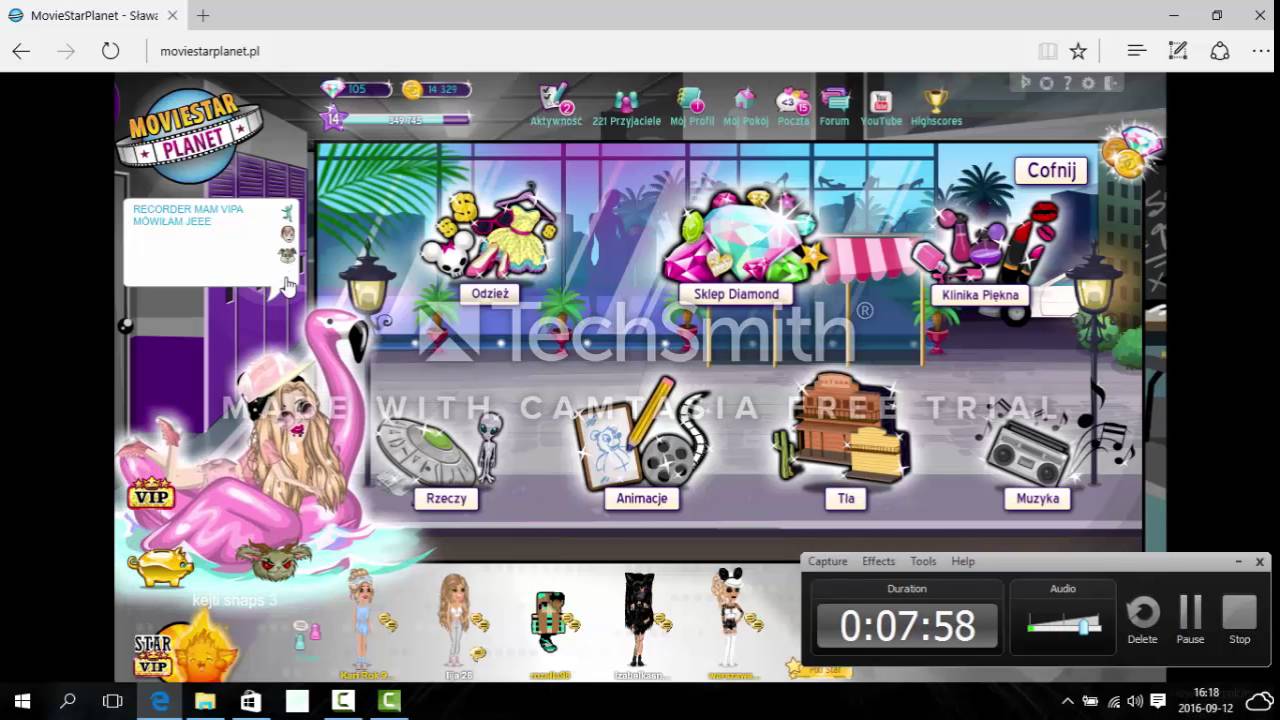
Task: Go to Mój Pokój room
Action: 745,107
